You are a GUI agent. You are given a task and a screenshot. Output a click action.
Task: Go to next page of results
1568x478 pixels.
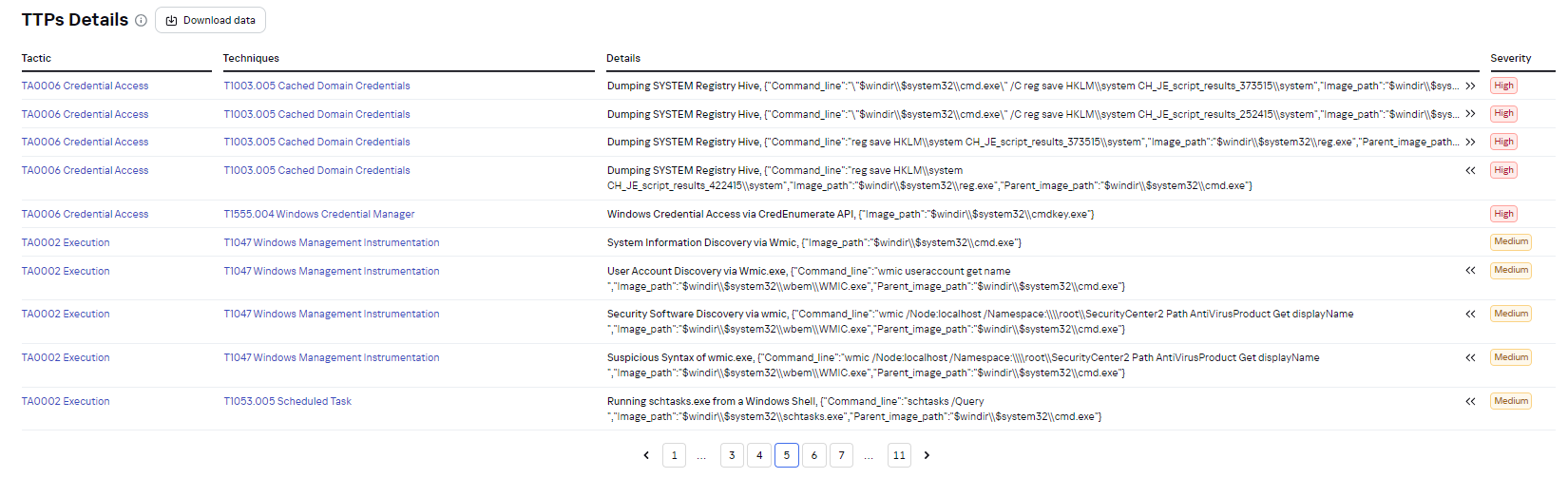tap(927, 455)
